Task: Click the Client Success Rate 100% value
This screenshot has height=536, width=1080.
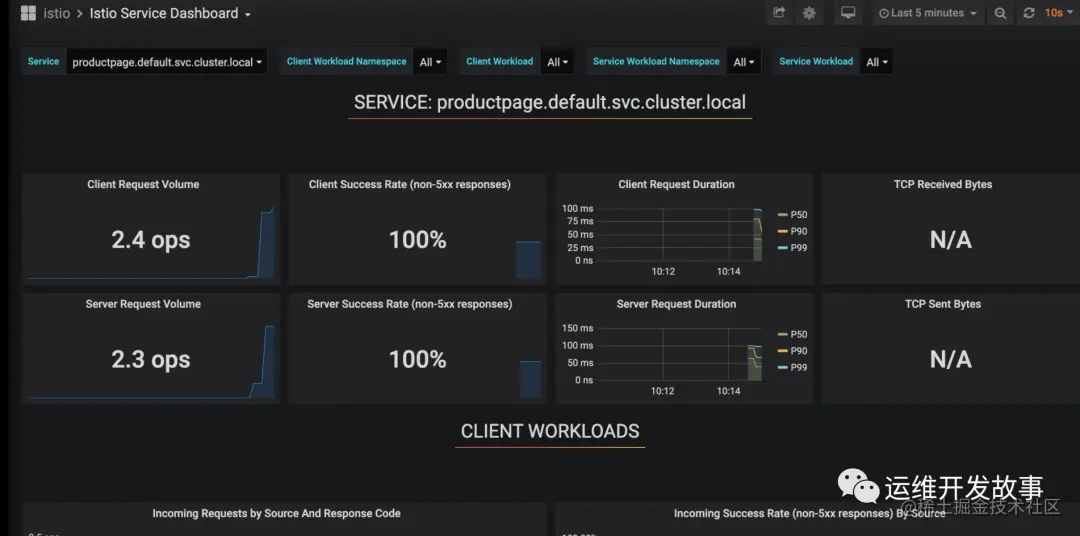Action: pyautogui.click(x=417, y=240)
